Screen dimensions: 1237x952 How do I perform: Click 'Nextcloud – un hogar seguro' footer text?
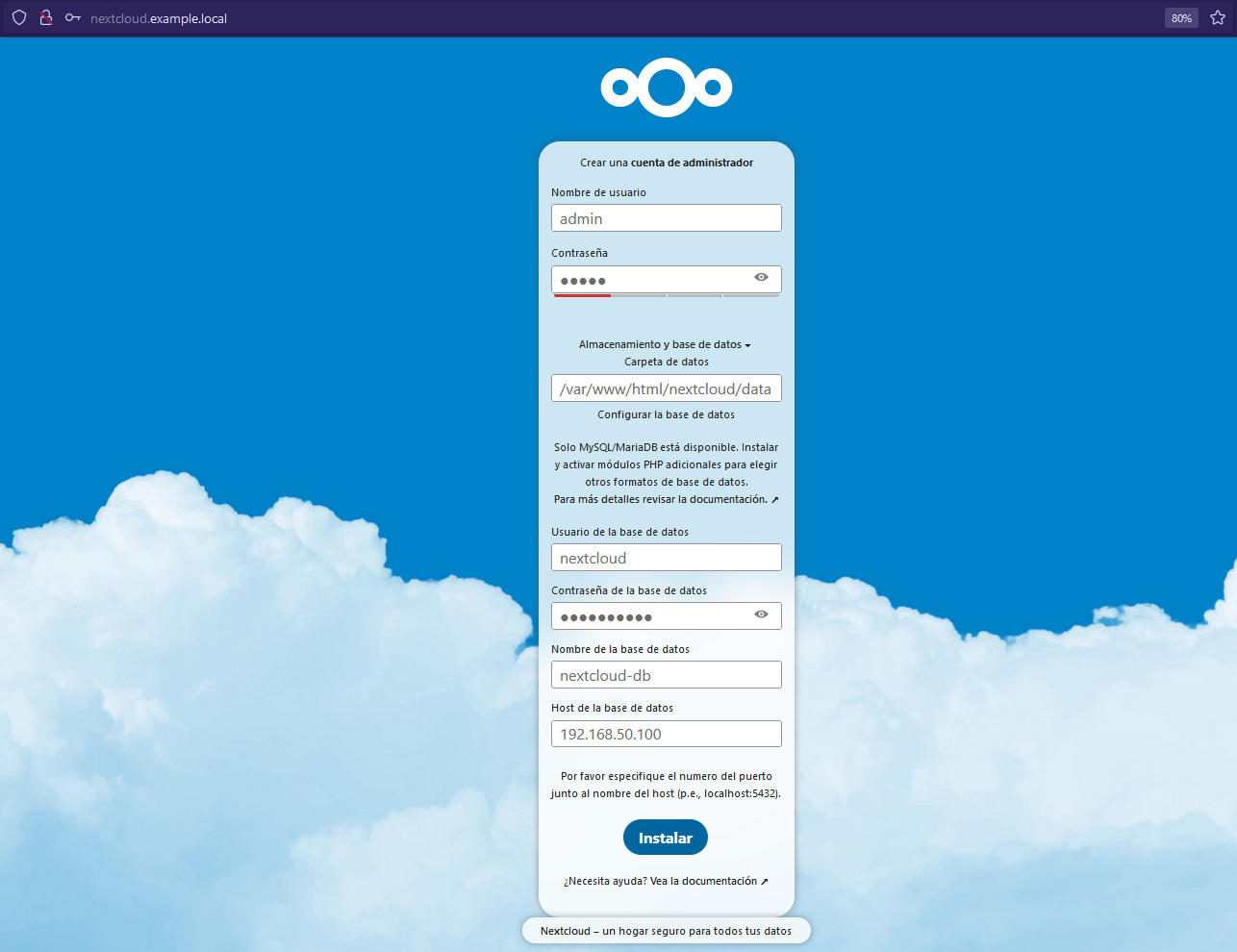pos(666,931)
